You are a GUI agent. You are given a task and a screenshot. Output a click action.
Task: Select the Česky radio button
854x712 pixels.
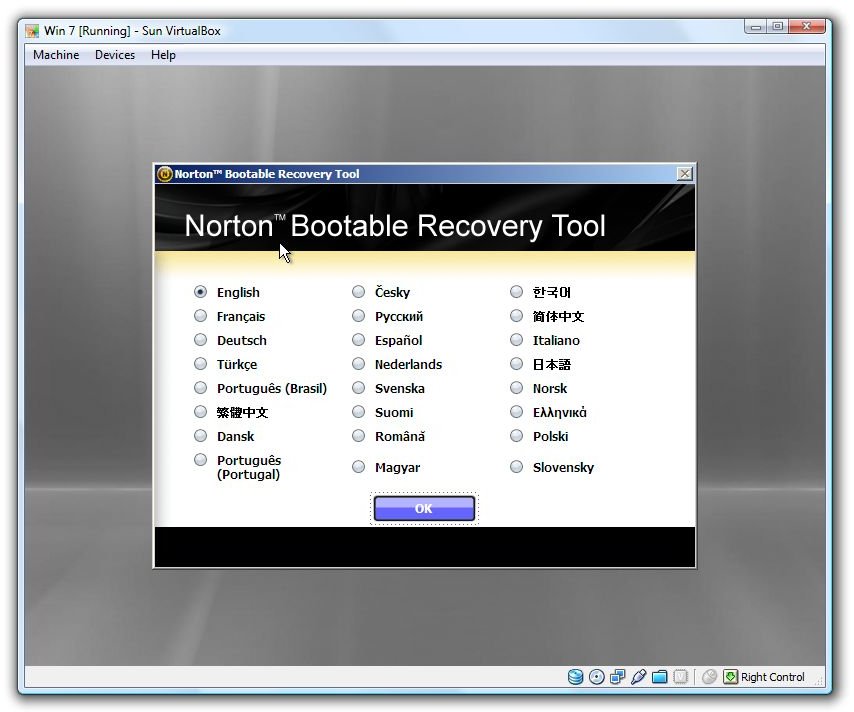click(x=358, y=292)
